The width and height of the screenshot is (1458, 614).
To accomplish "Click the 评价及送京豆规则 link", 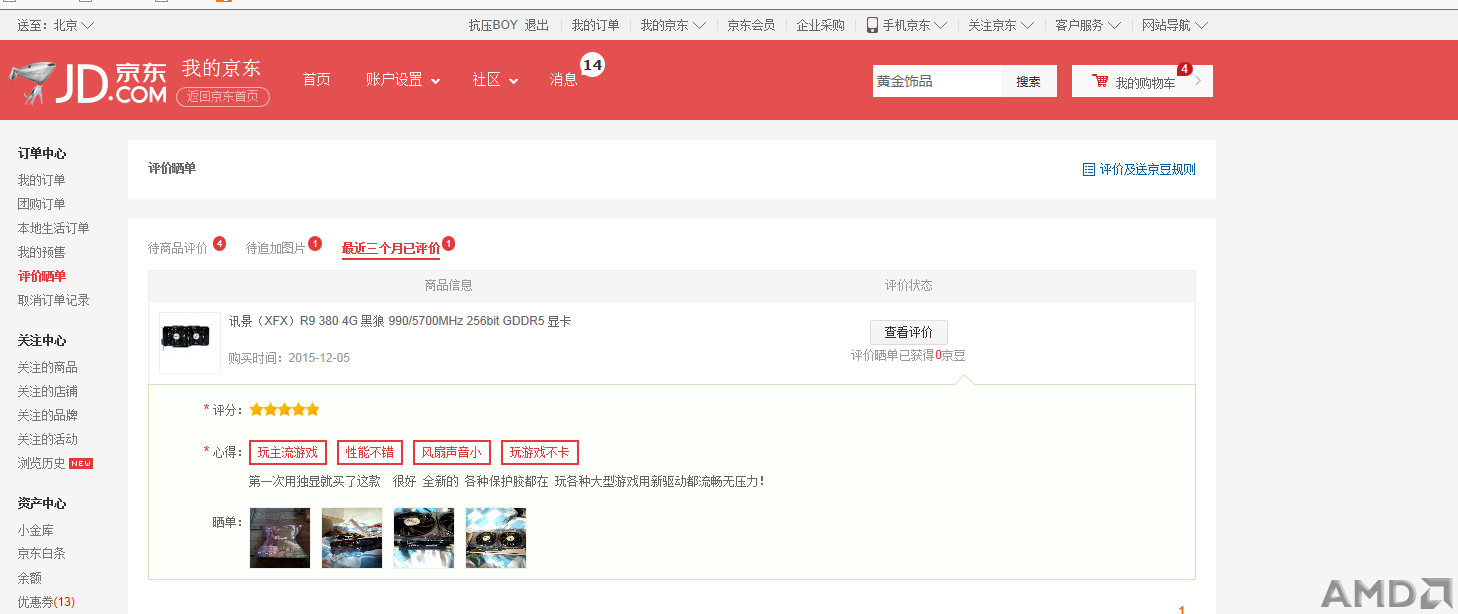I will click(1148, 170).
